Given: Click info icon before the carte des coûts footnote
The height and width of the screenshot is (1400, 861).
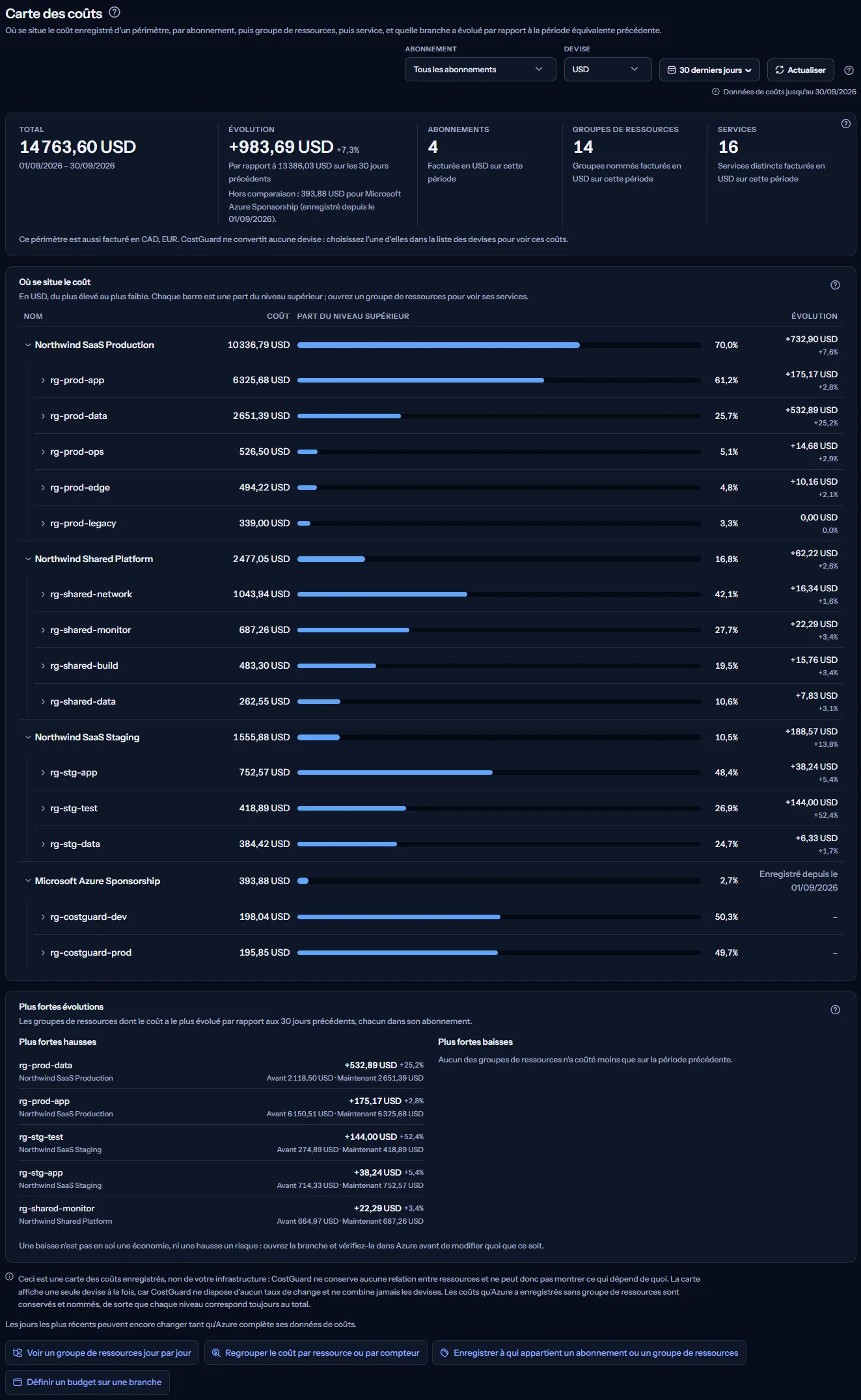Looking at the screenshot, I should pyautogui.click(x=10, y=1276).
